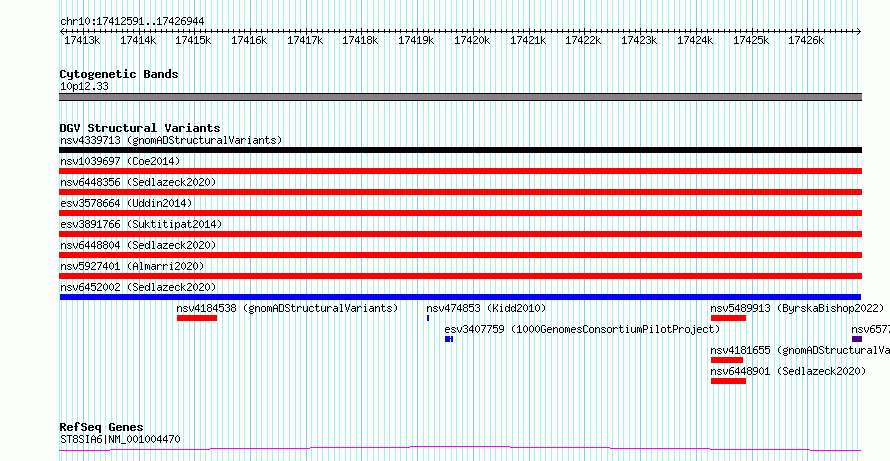
Task: Click nsv4339713 gnomADStructuralVariants label
Action: [x=171, y=140]
